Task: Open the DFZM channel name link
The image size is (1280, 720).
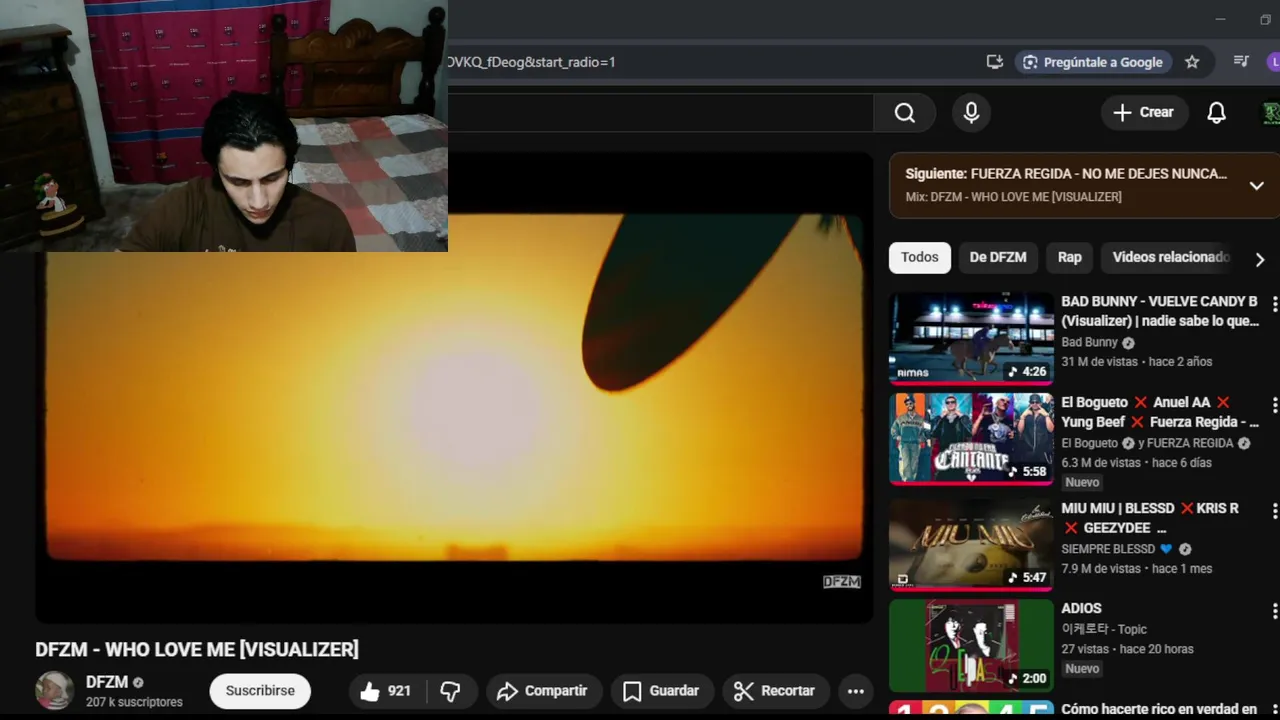Action: [x=107, y=682]
